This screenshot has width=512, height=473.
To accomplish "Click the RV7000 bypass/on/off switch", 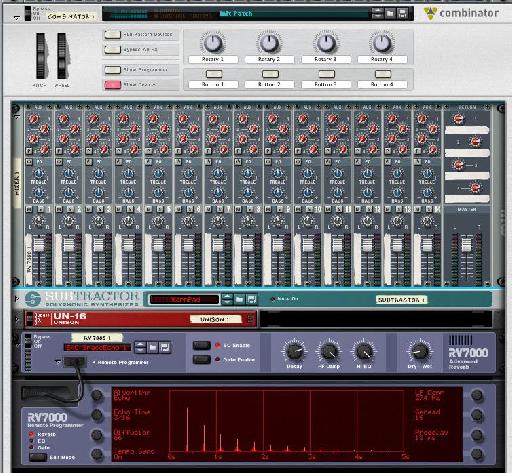I will click(28, 342).
